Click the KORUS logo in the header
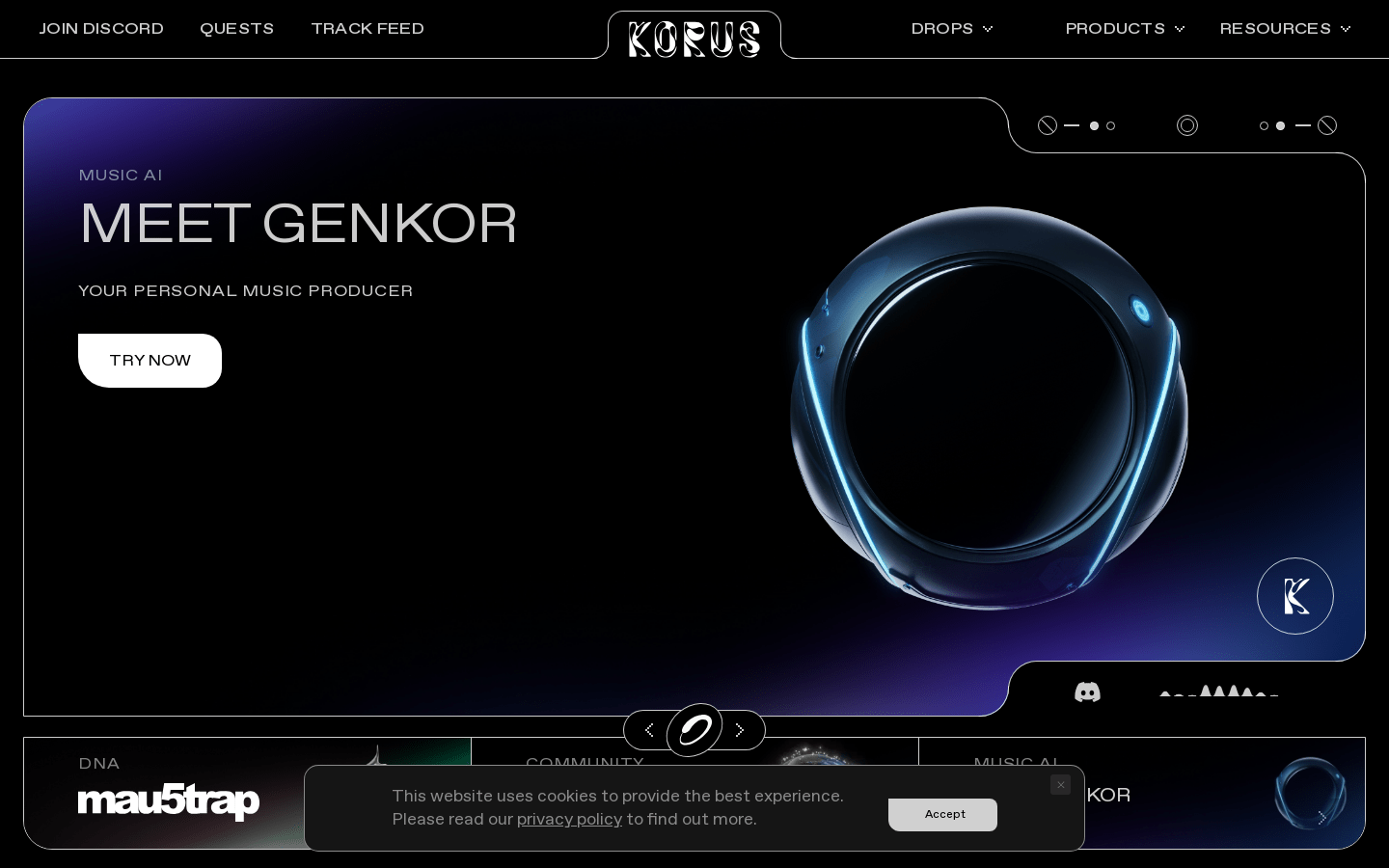The image size is (1389, 868). 694,39
